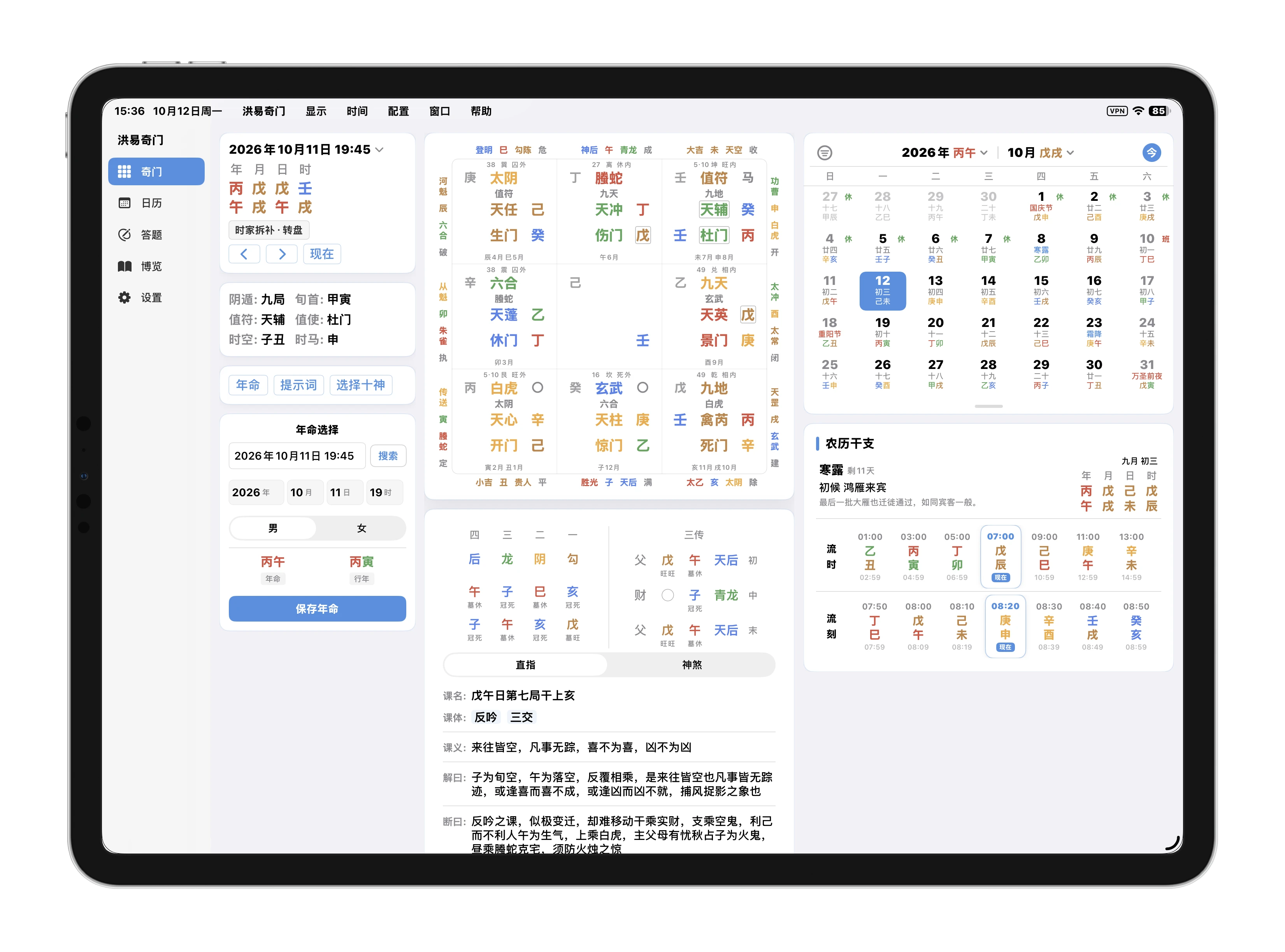Open the 显示 menu
The width and height of the screenshot is (1285, 952).
(316, 111)
